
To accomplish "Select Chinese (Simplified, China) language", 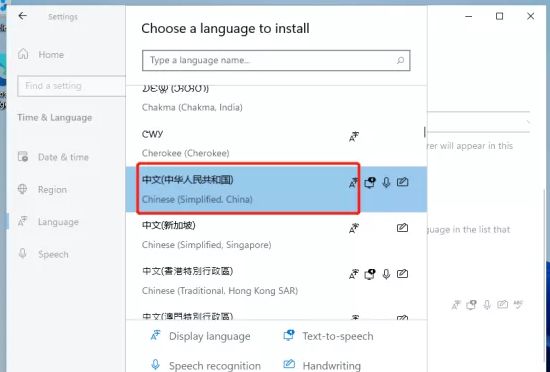I will (x=276, y=189).
